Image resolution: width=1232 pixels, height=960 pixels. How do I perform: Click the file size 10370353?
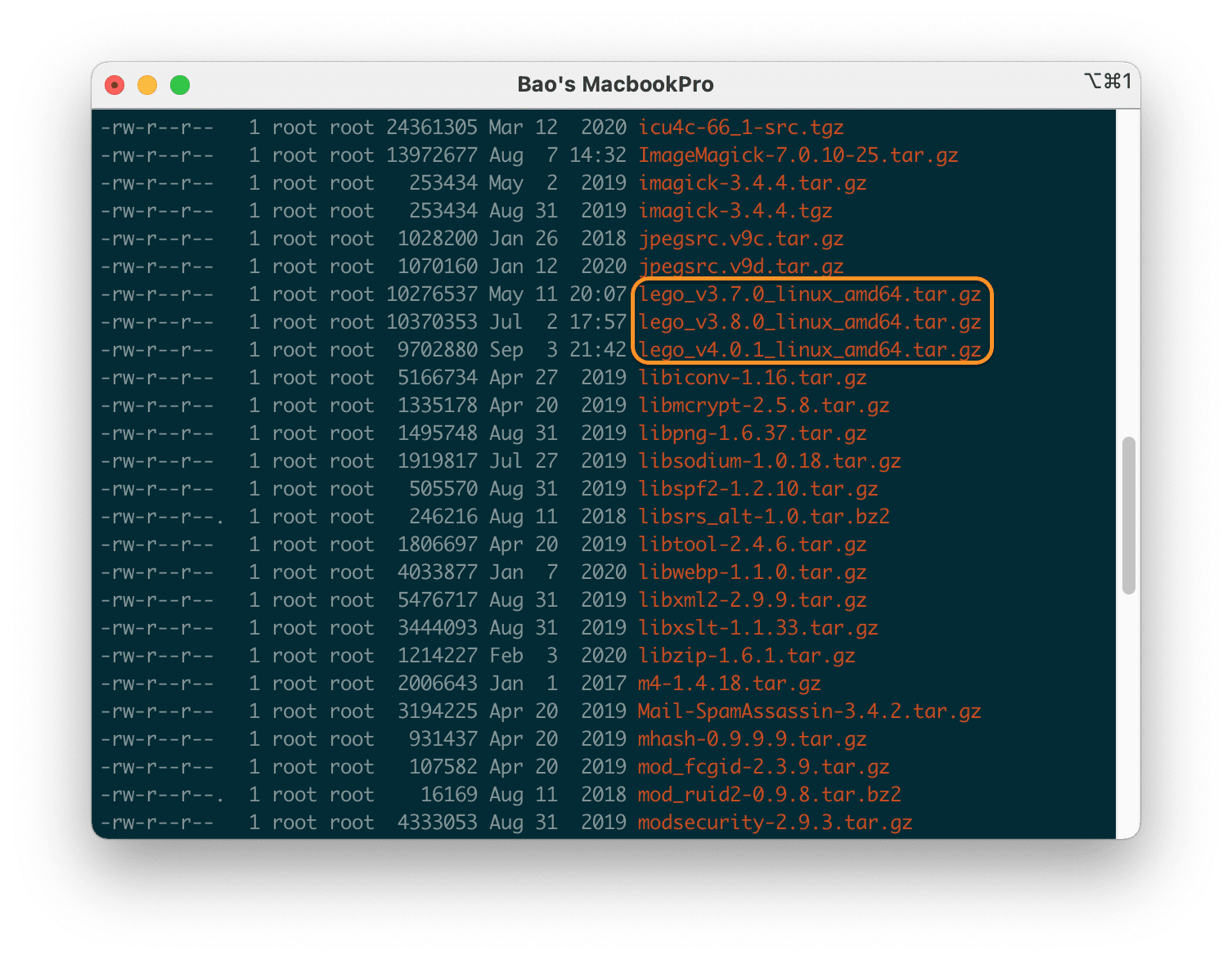coord(432,323)
